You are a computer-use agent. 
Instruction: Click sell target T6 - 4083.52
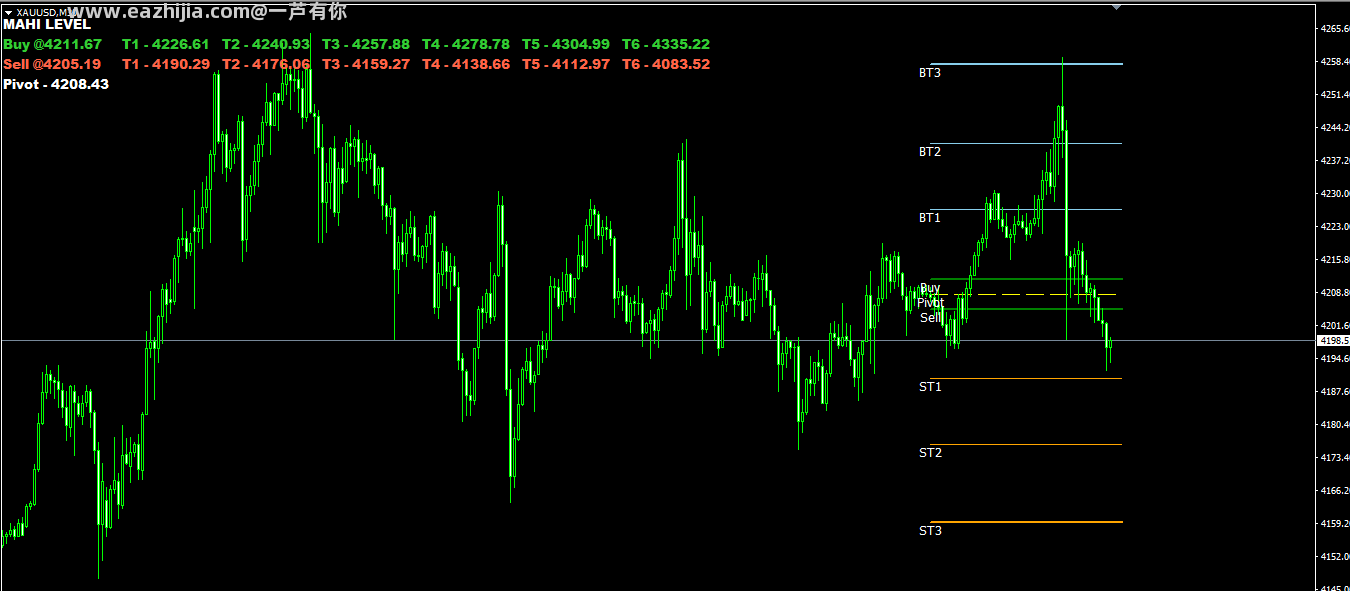(666, 64)
